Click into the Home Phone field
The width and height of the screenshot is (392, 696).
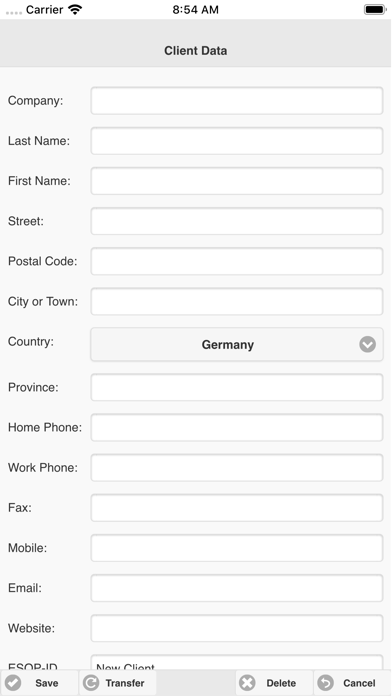[x=237, y=427]
